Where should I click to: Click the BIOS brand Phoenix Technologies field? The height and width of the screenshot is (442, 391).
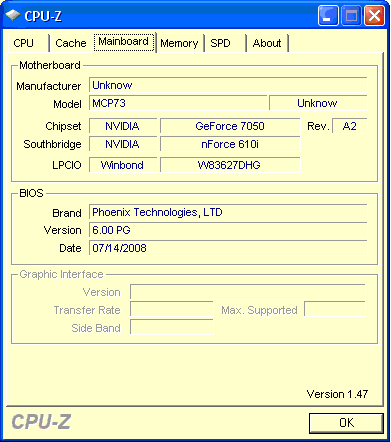pos(228,212)
